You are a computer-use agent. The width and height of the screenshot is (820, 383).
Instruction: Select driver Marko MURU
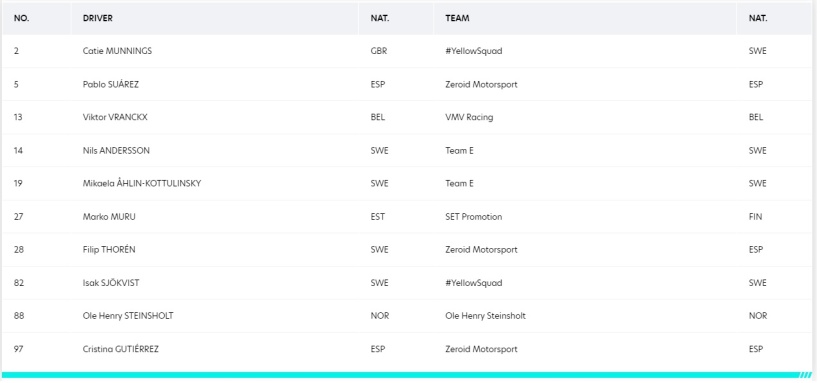point(109,217)
